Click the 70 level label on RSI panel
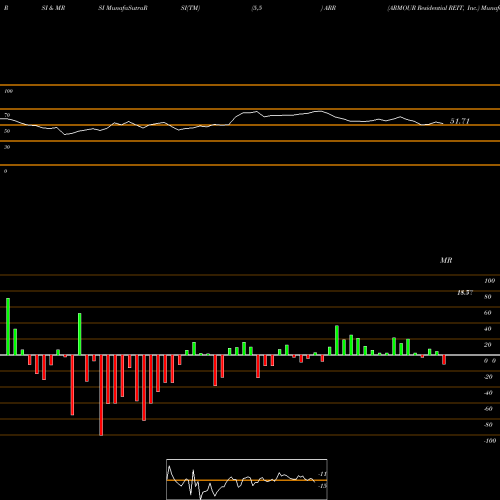Viewport: 500px width, 500px height. [x=7, y=115]
